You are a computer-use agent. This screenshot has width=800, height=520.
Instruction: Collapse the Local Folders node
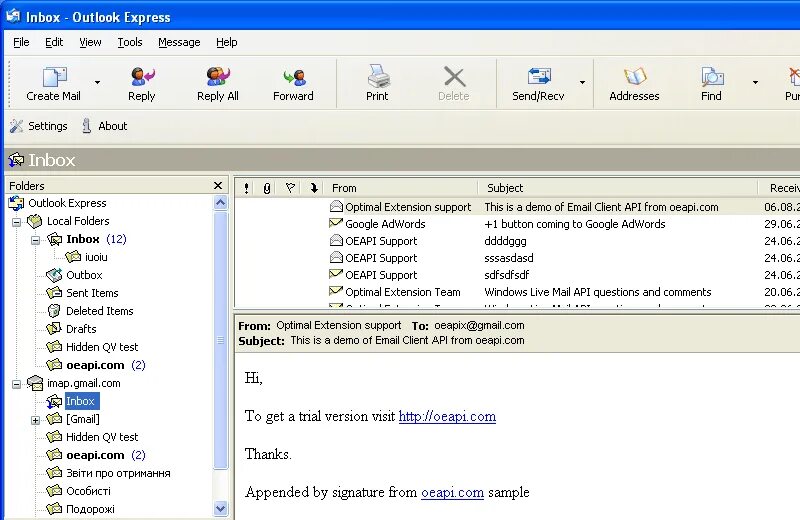(16, 222)
